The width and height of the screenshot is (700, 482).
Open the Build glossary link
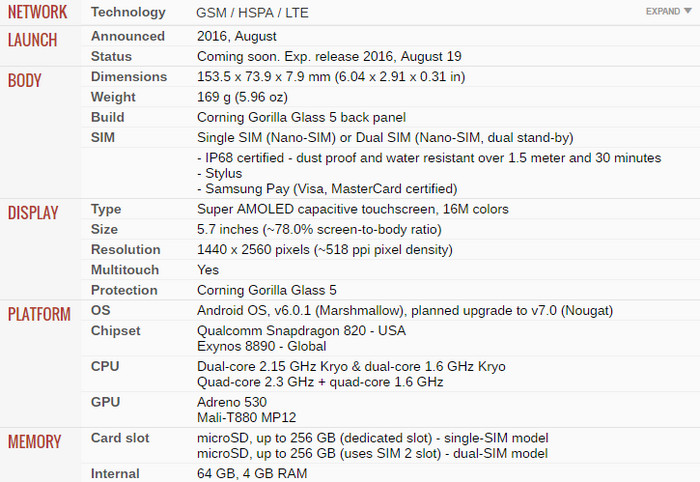pyautogui.click(x=107, y=117)
